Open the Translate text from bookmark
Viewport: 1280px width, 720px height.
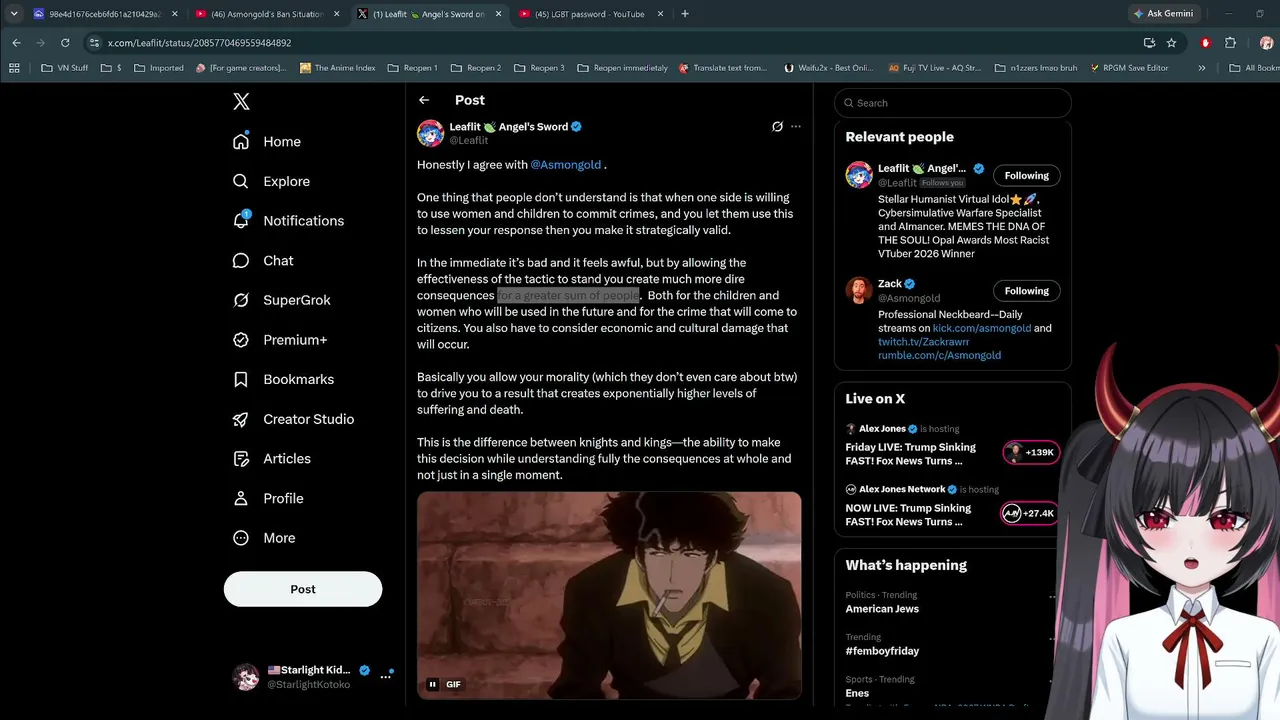tap(723, 68)
